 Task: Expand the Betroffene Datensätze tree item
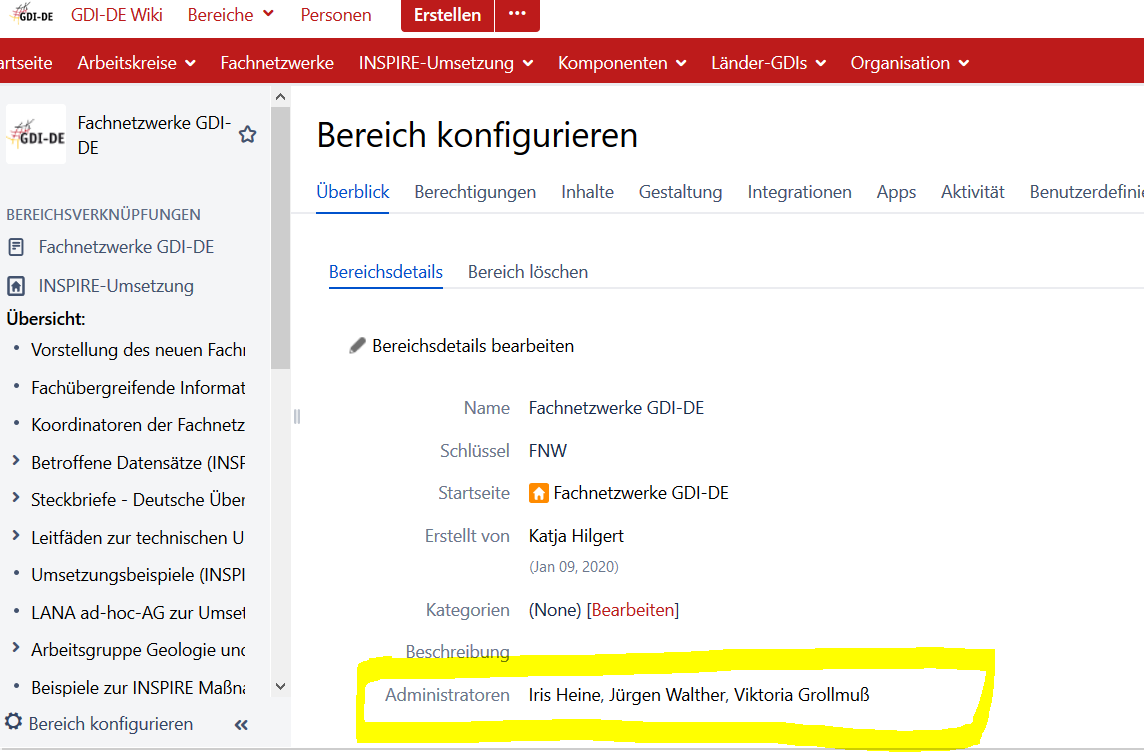[x=16, y=462]
